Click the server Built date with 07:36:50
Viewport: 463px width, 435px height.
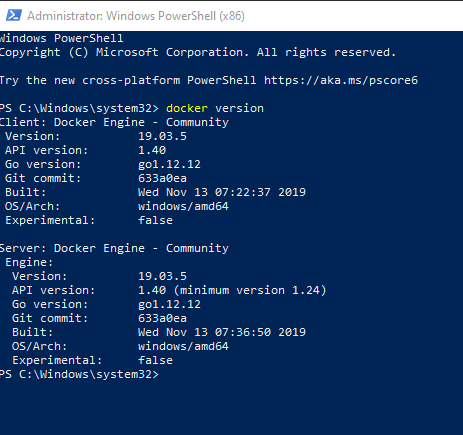222,332
